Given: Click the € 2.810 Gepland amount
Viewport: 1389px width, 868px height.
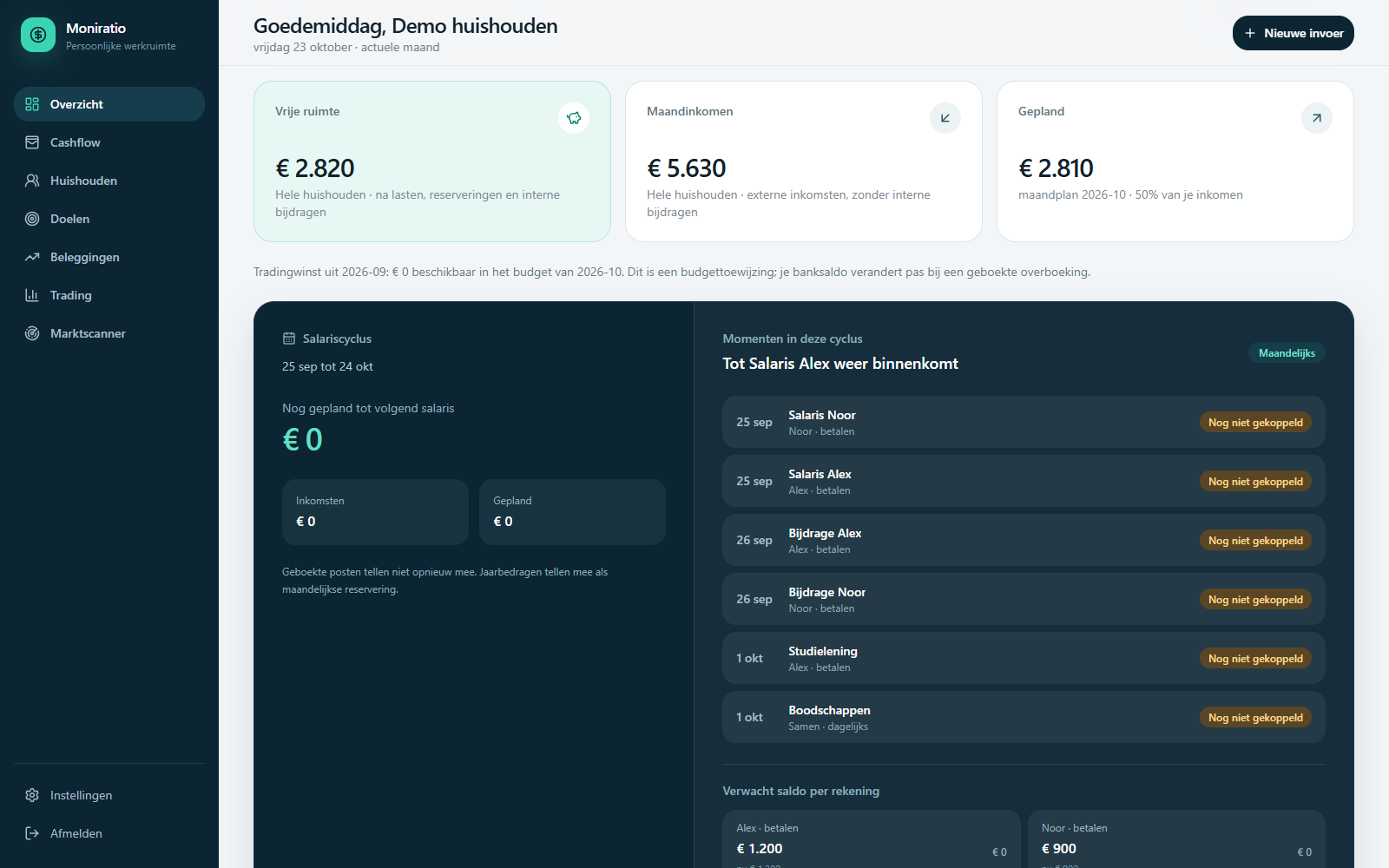Looking at the screenshot, I should [1056, 168].
